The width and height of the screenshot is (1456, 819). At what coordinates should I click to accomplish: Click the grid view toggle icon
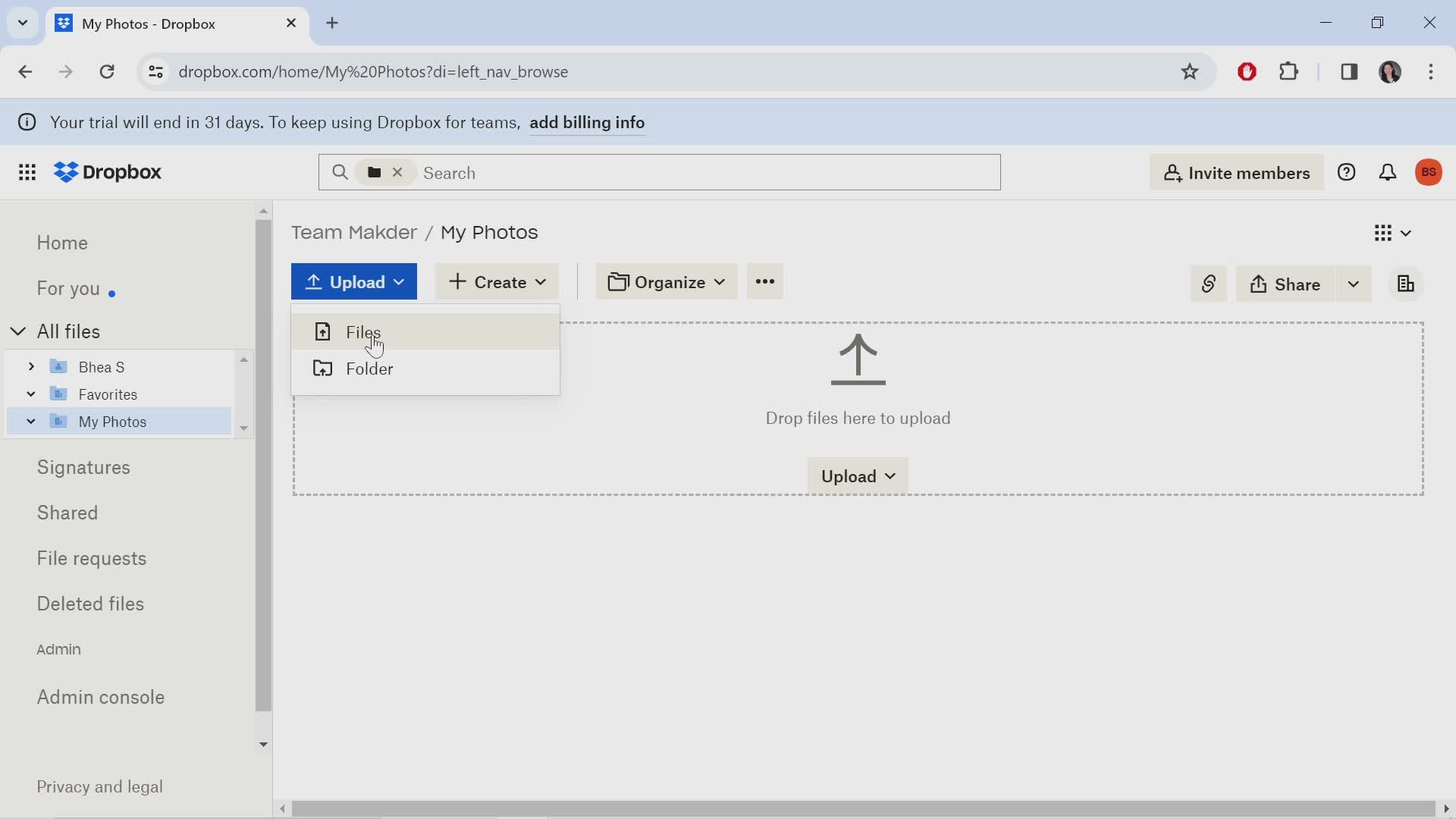point(1383,233)
